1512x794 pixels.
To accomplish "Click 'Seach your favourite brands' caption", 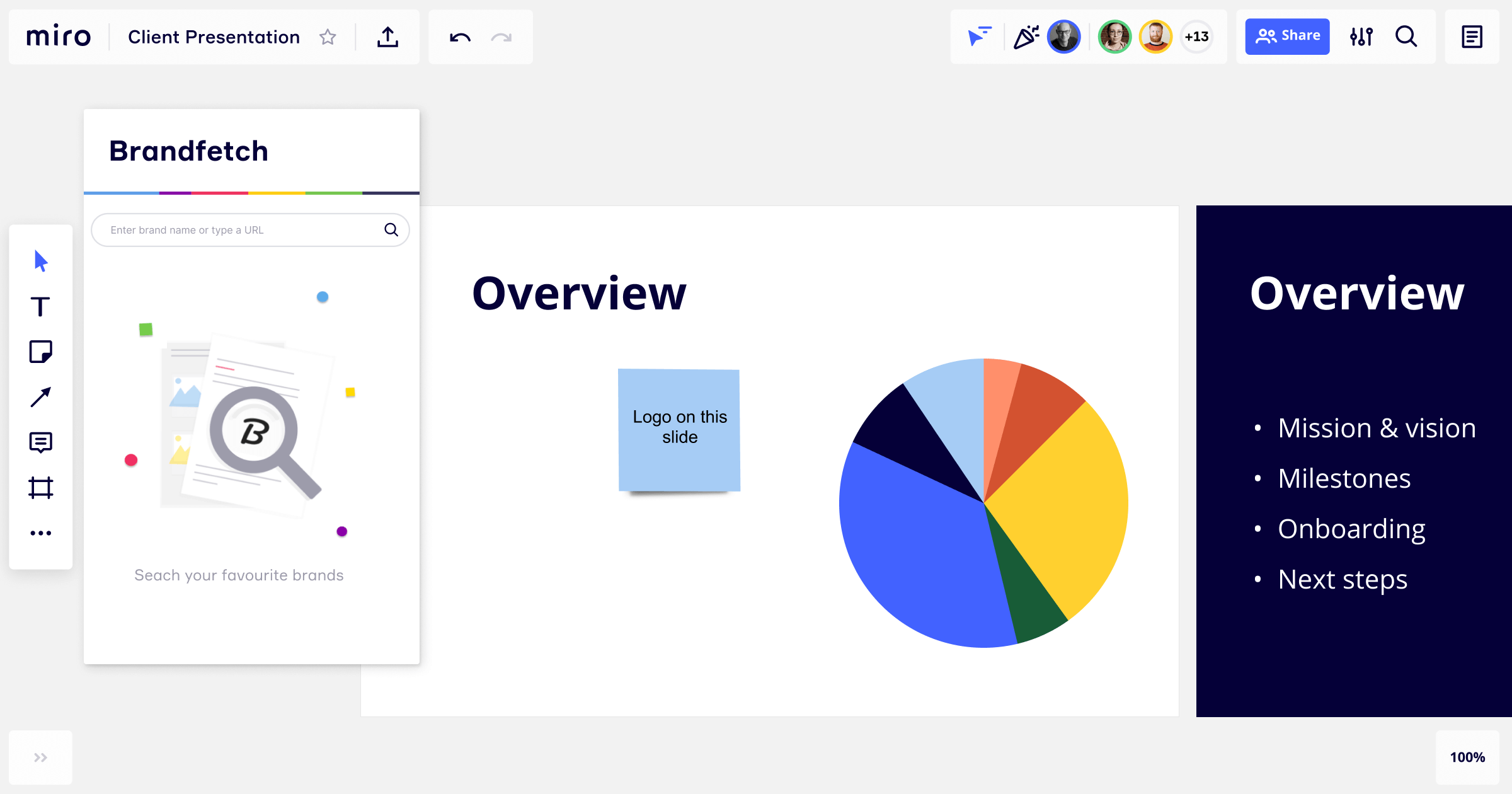I will [x=239, y=575].
